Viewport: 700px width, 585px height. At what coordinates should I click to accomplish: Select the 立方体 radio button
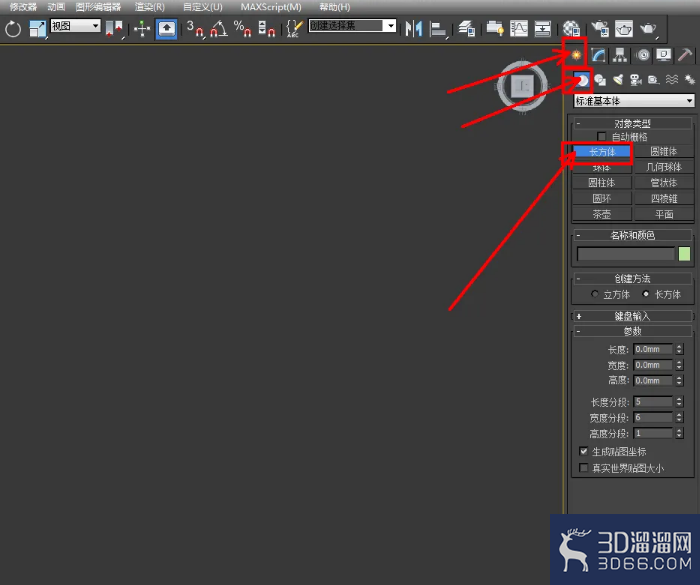point(595,294)
